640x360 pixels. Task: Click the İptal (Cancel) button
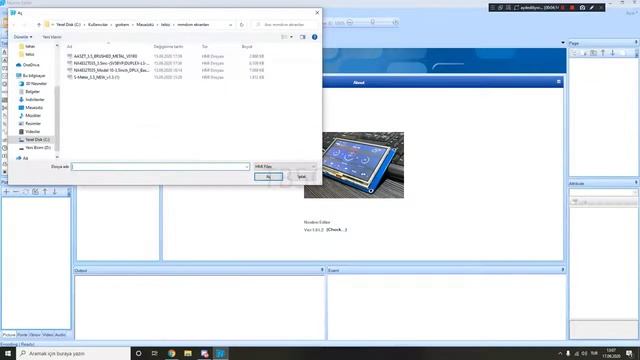click(301, 177)
